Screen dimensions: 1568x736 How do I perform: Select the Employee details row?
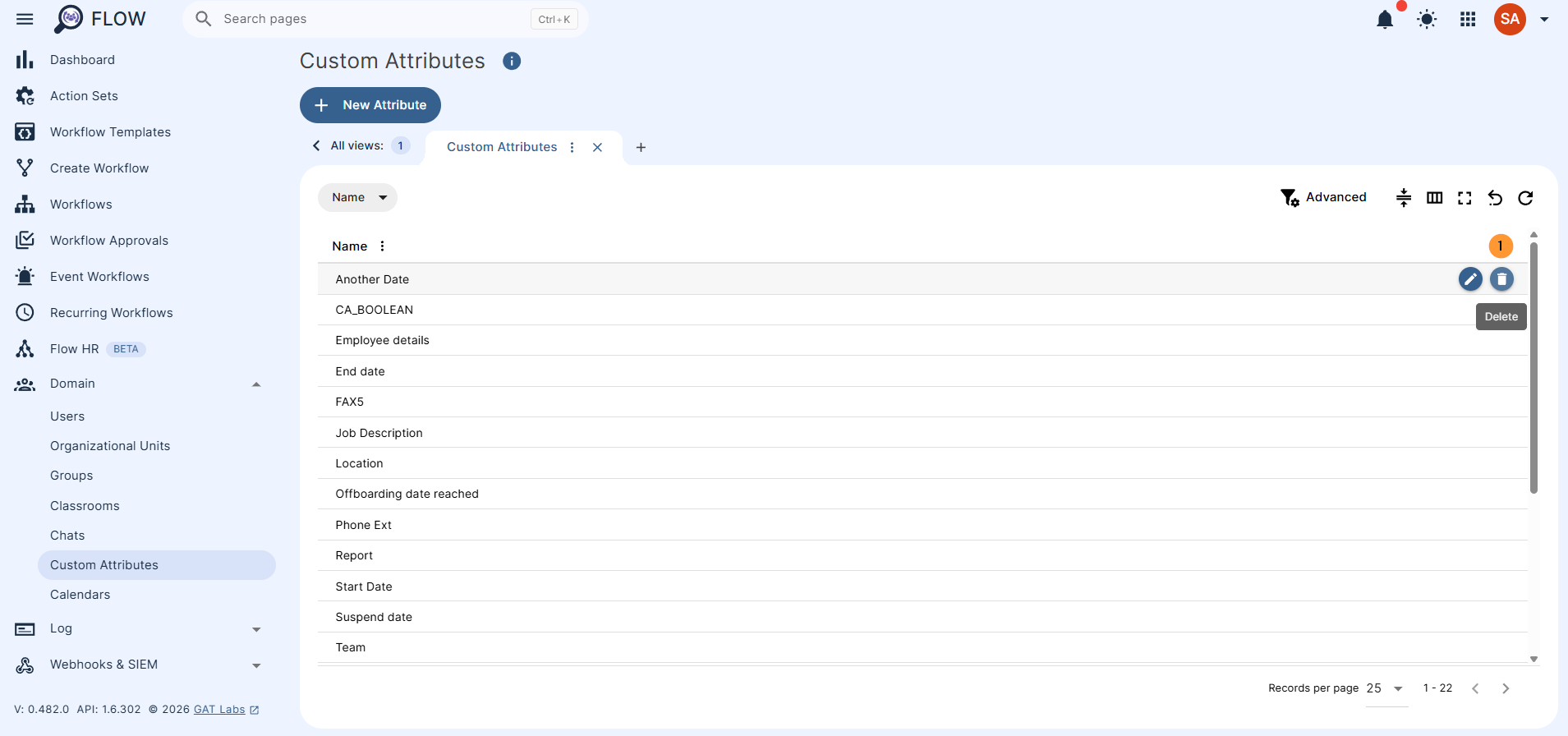(922, 340)
